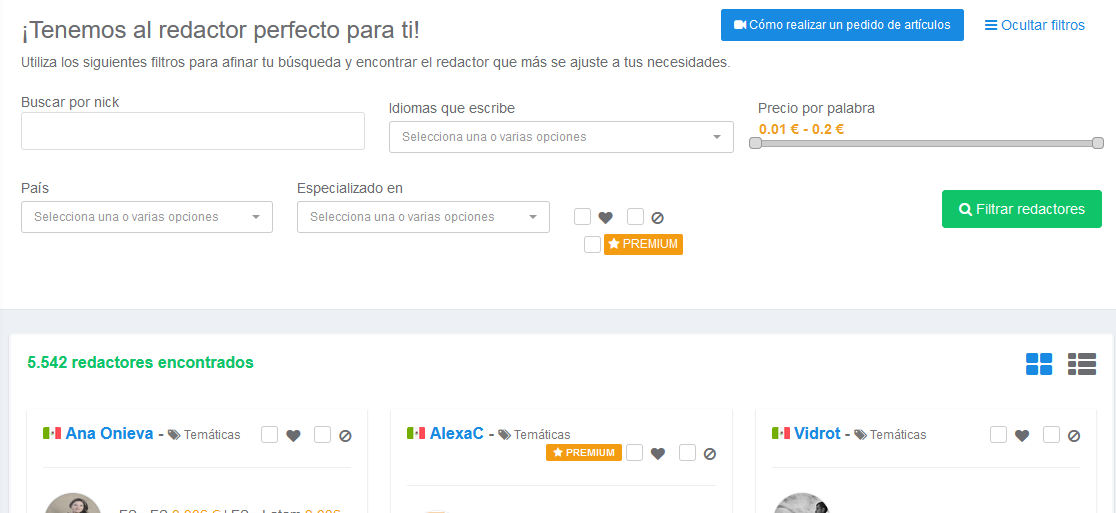
Task: Click the heart icon on Ana Onieva's card
Action: [293, 435]
